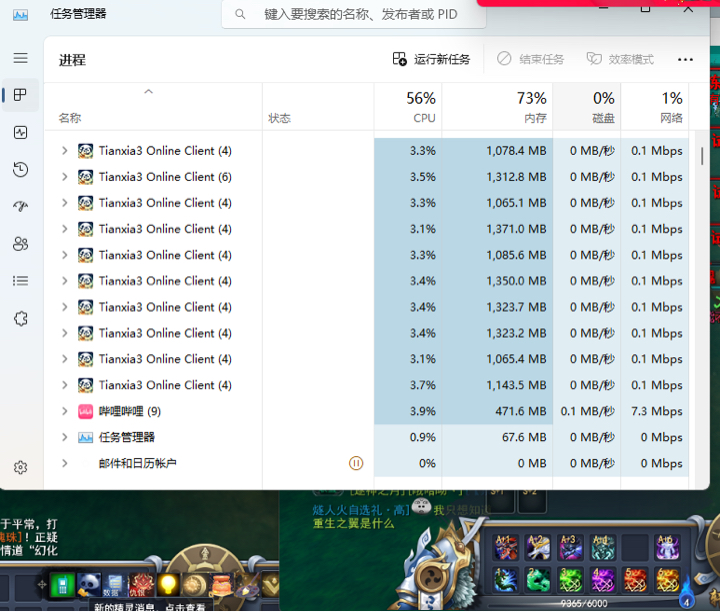This screenshot has height=612, width=720.
Task: Use green rune skill numbered 3
Action: [571, 579]
